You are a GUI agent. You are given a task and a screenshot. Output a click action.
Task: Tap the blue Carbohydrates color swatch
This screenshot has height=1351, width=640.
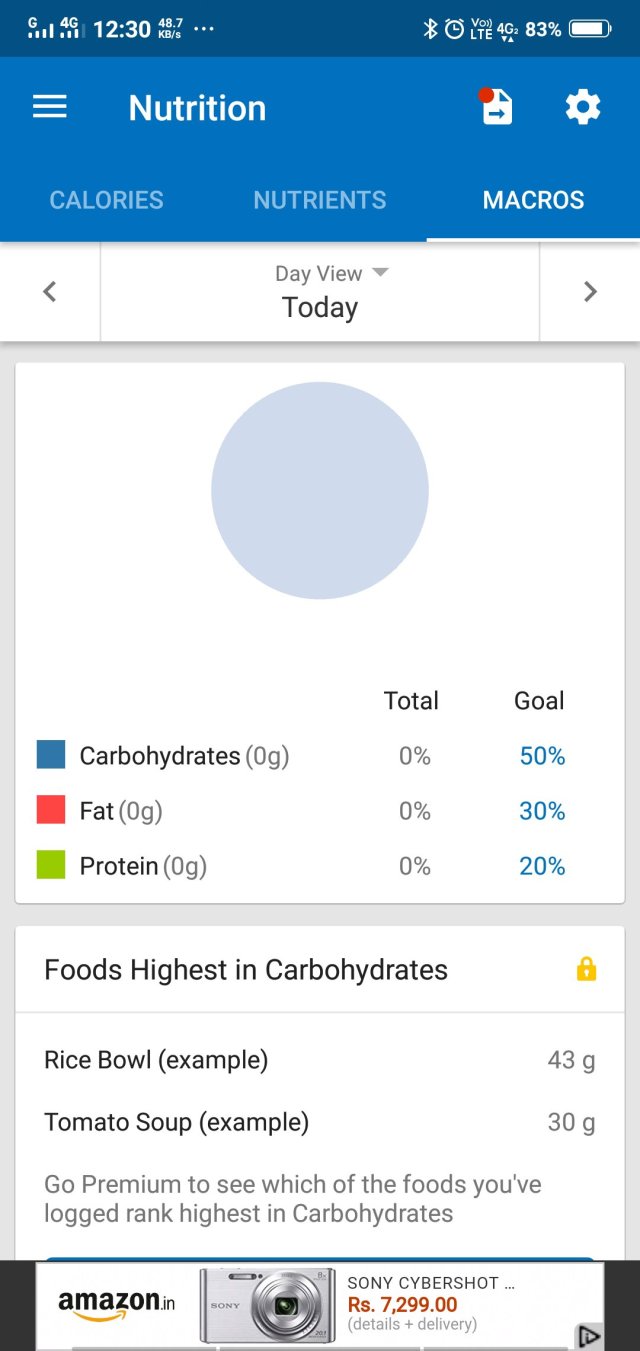(x=51, y=755)
